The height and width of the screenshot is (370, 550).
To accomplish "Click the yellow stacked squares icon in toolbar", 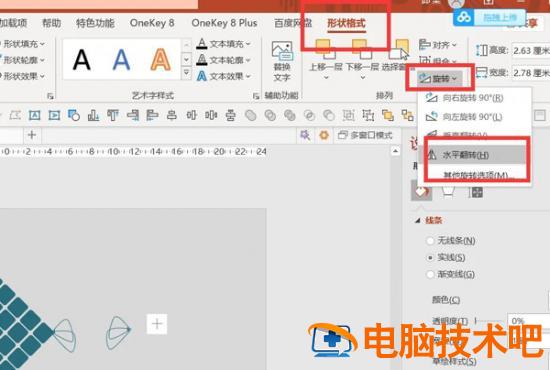I will click(388, 115).
